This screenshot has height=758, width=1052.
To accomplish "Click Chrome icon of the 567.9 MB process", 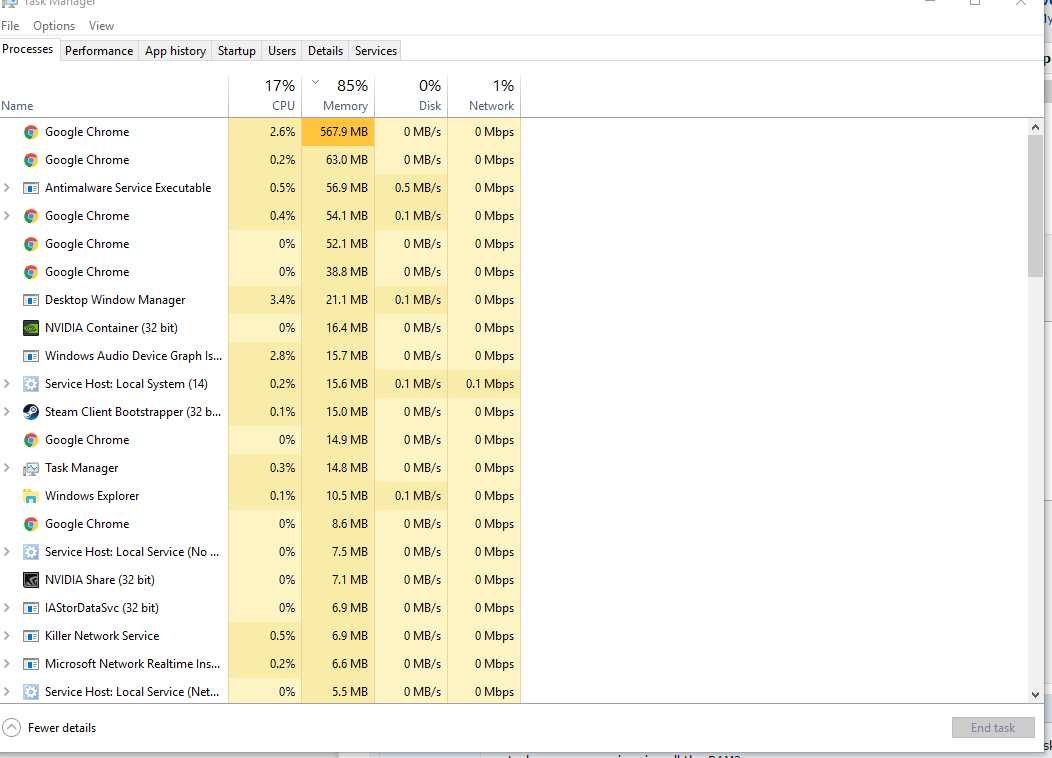I will pos(31,132).
